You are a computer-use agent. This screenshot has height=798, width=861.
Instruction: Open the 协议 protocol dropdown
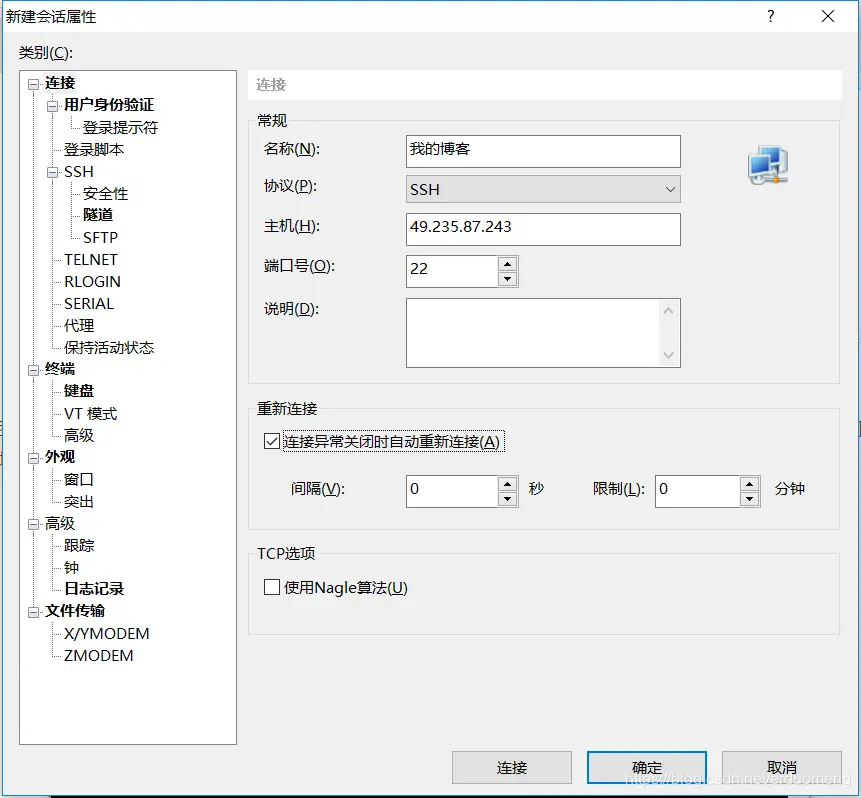pyautogui.click(x=667, y=189)
